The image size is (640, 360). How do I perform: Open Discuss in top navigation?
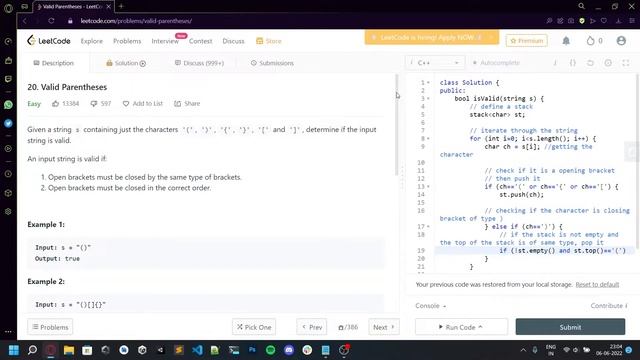click(233, 41)
